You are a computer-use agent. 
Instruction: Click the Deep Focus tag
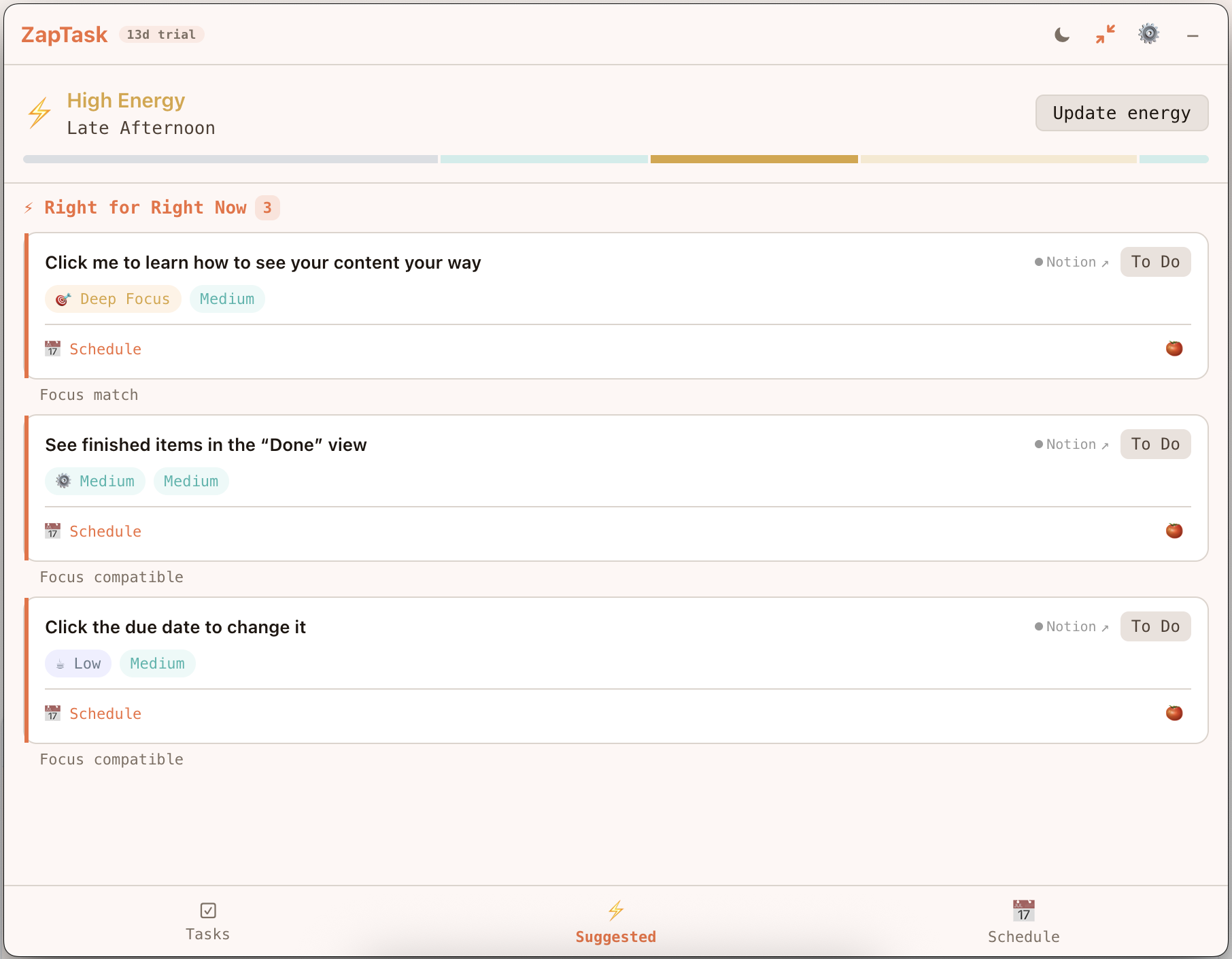tap(113, 299)
